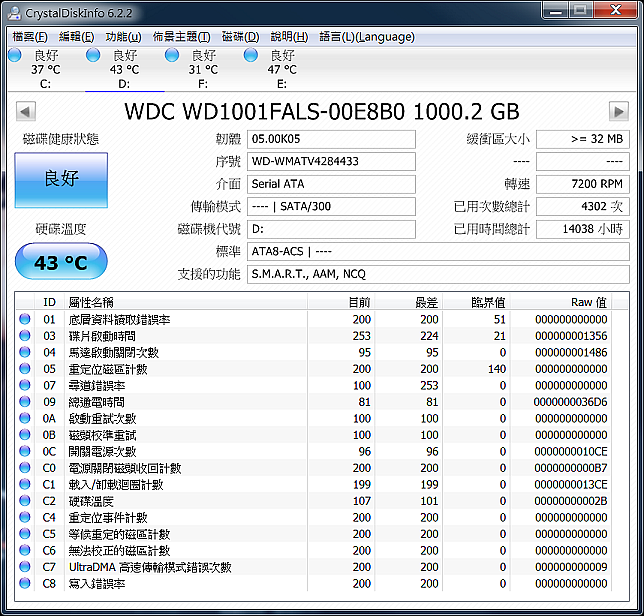The image size is (644, 616).
Task: Go to next disk with right arrow
Action: pos(619,111)
